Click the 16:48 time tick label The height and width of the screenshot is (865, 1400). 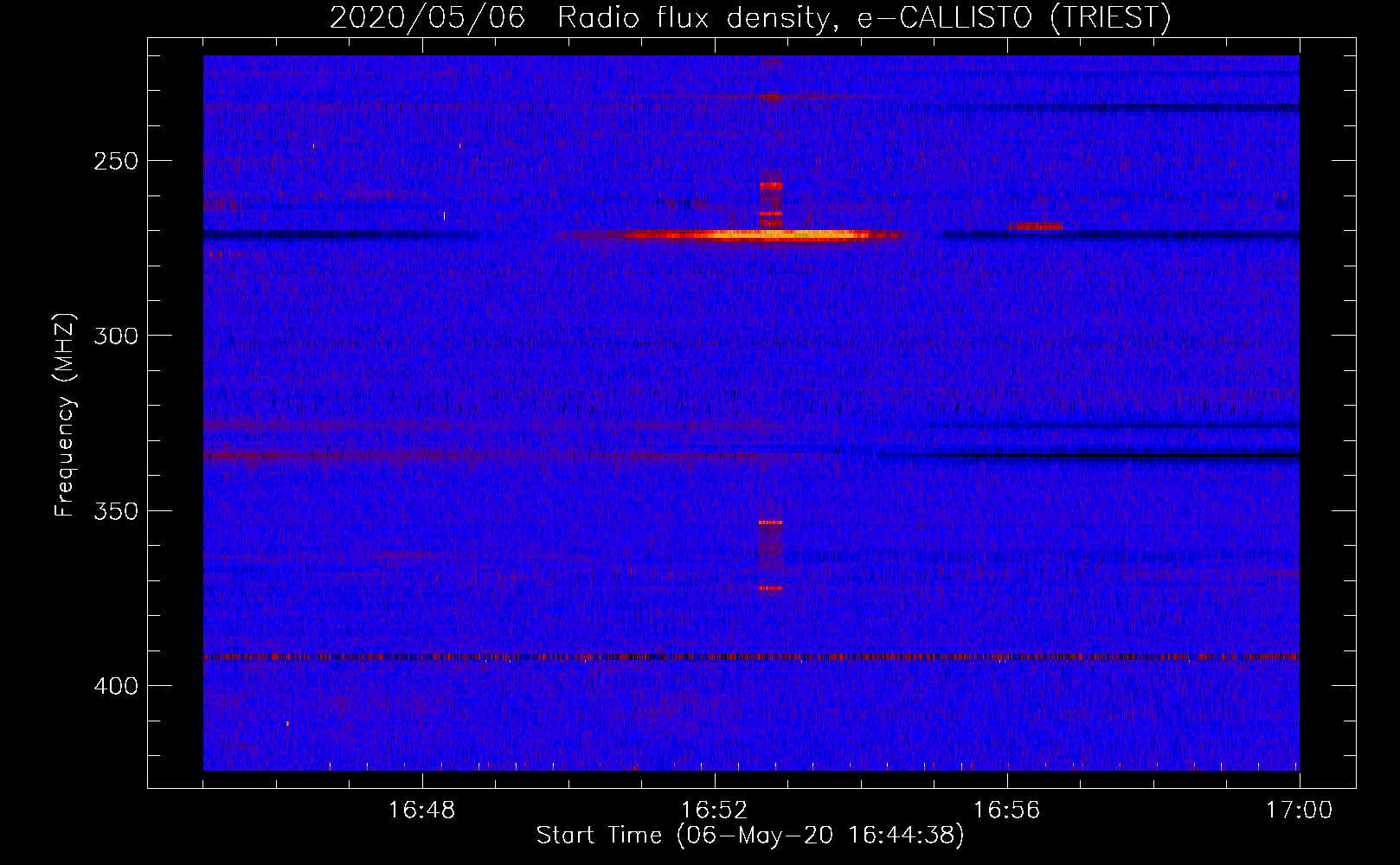[x=422, y=811]
